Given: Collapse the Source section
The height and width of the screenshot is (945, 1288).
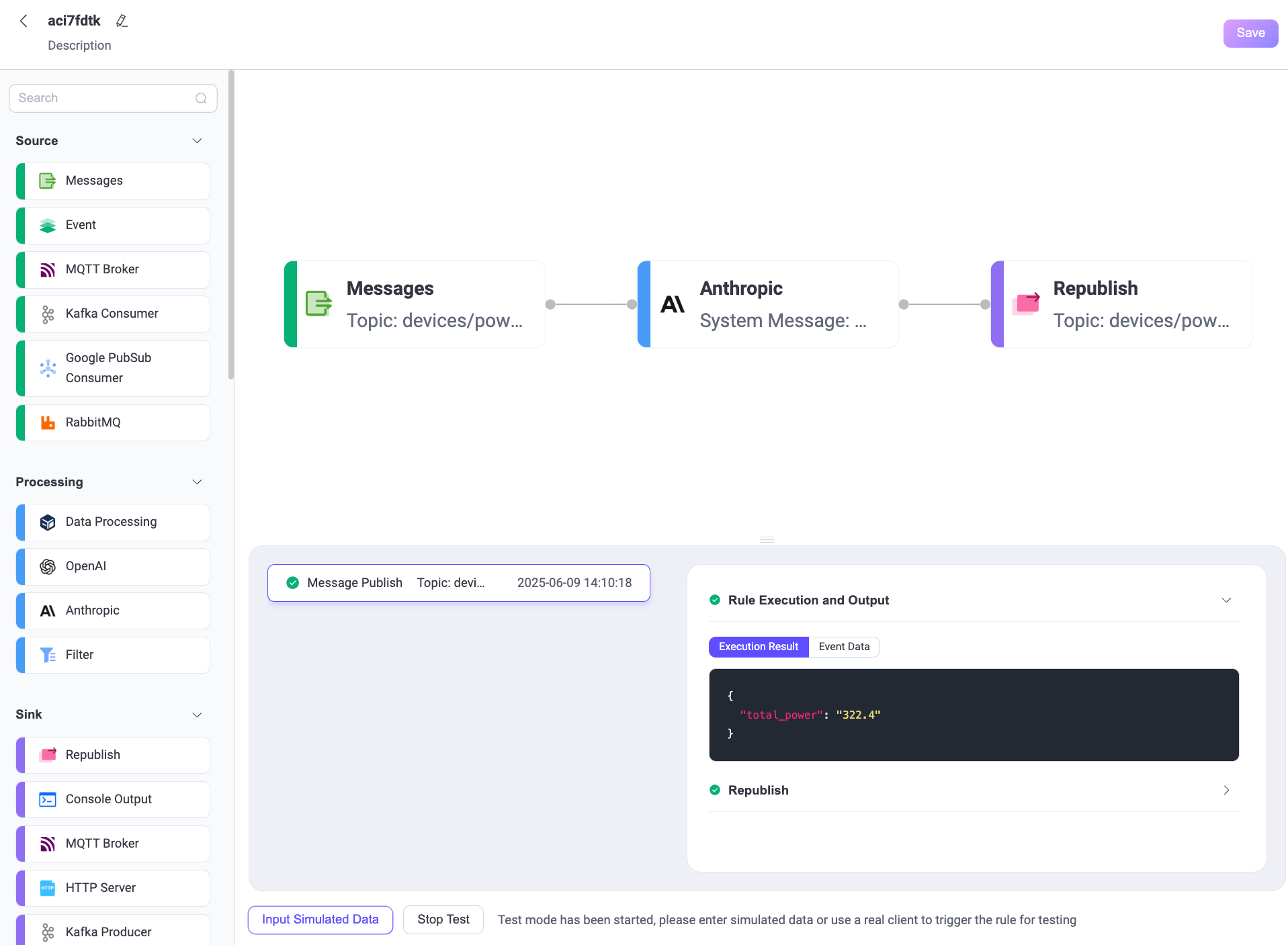Looking at the screenshot, I should point(197,141).
